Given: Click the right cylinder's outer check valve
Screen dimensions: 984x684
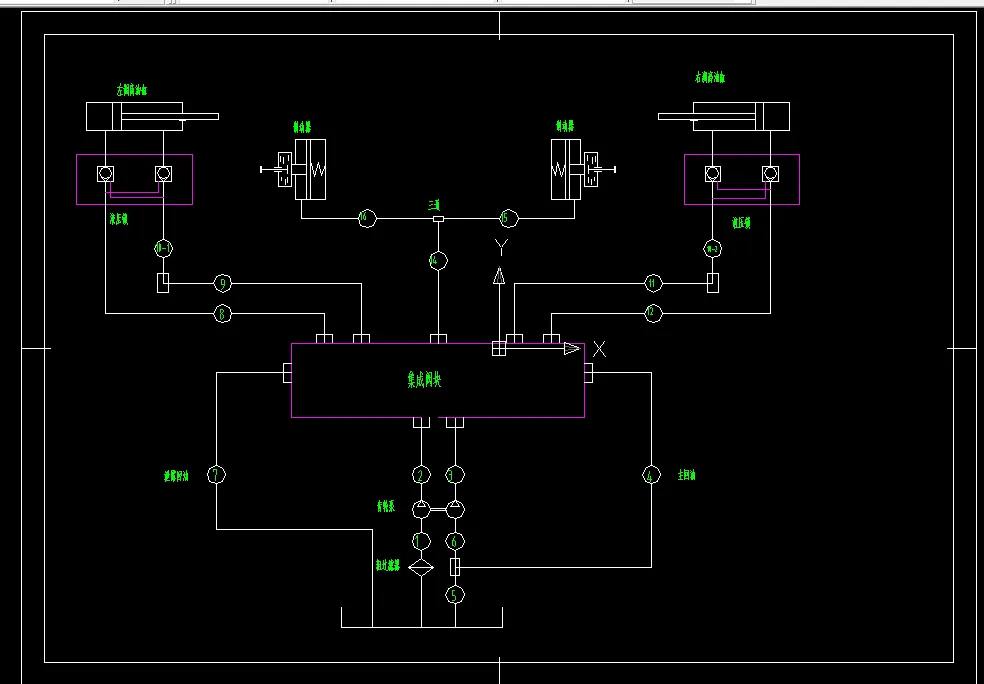Looking at the screenshot, I should 770,174.
